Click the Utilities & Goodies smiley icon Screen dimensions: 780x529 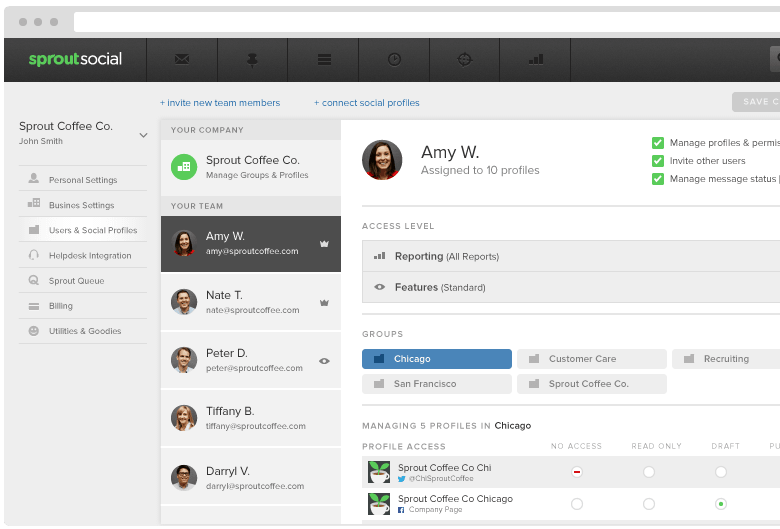point(34,331)
